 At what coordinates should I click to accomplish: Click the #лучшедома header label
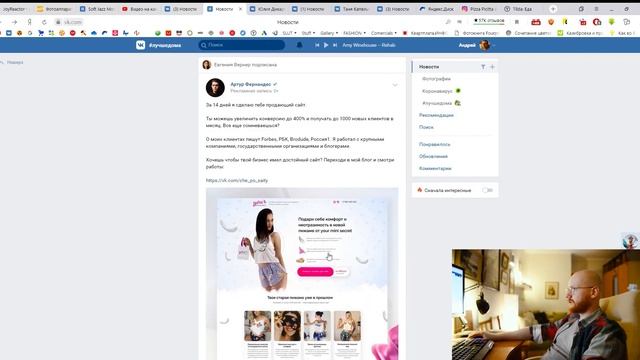click(x=165, y=45)
